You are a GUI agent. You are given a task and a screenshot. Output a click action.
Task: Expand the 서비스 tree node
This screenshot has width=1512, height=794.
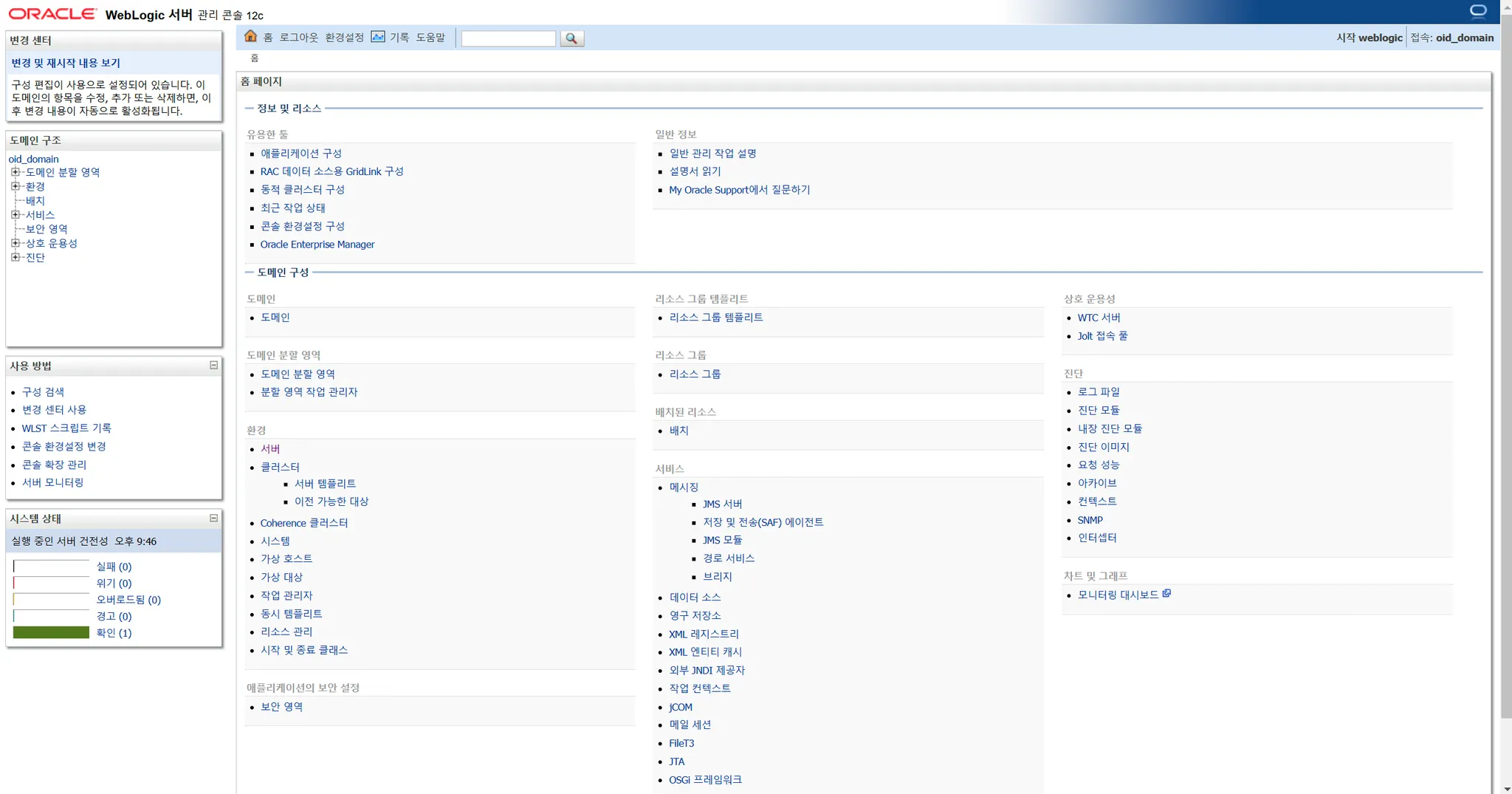coord(15,215)
